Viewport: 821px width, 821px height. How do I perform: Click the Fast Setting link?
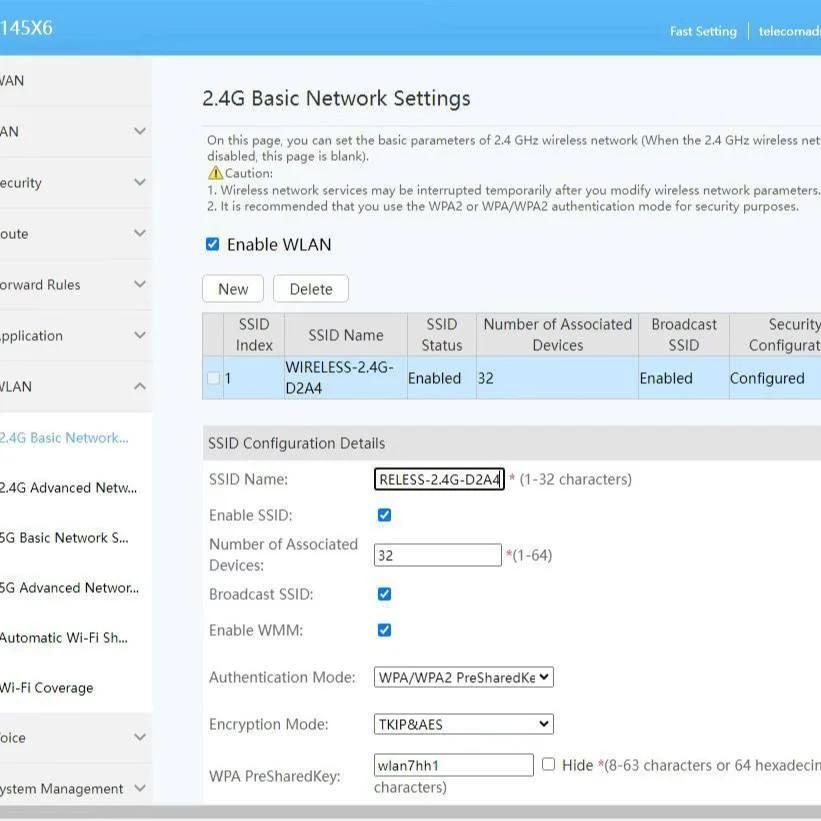pos(702,31)
